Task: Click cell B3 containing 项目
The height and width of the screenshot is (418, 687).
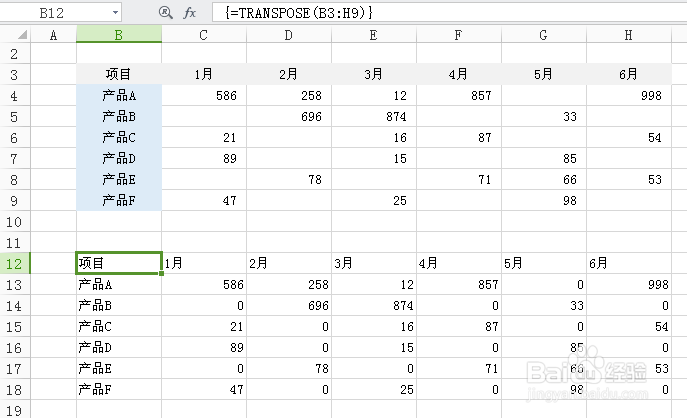Action: (x=119, y=74)
